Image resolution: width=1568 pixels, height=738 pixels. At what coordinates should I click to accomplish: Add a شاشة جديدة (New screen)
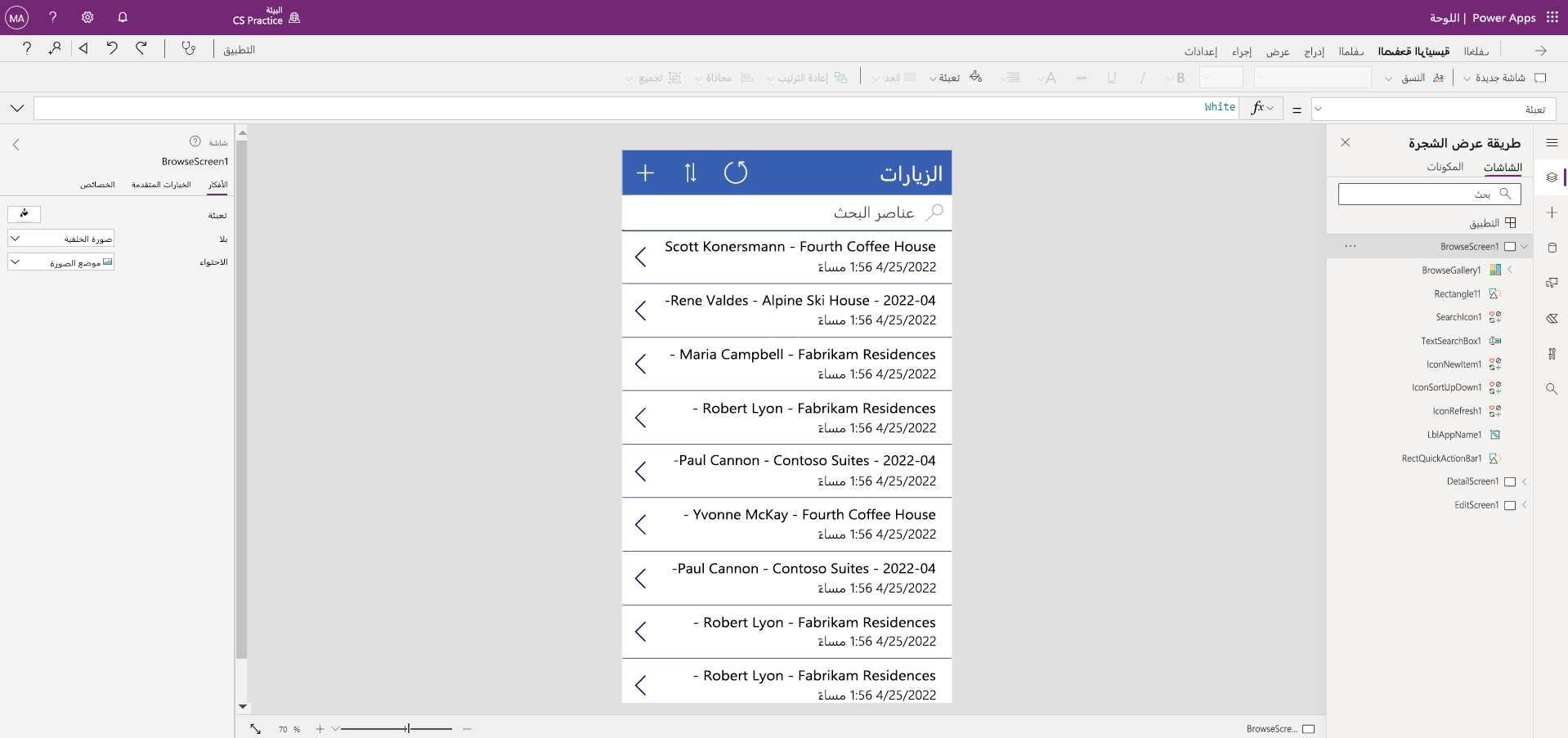1506,78
